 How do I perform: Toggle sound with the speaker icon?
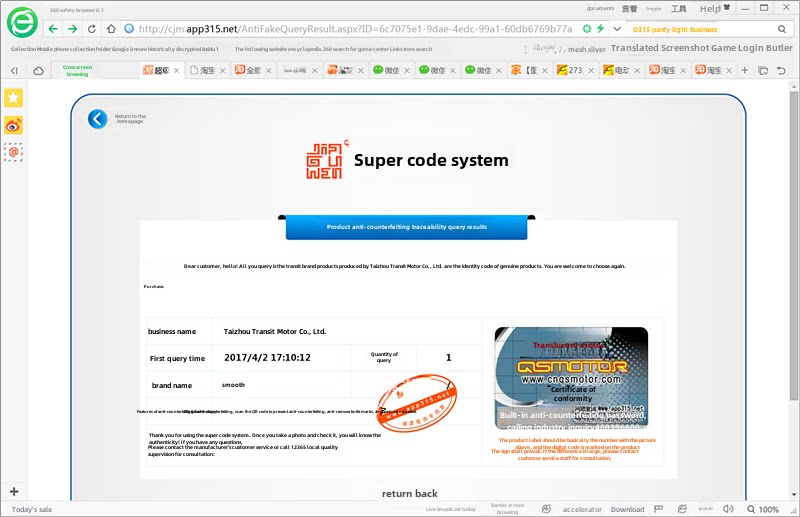click(728, 509)
